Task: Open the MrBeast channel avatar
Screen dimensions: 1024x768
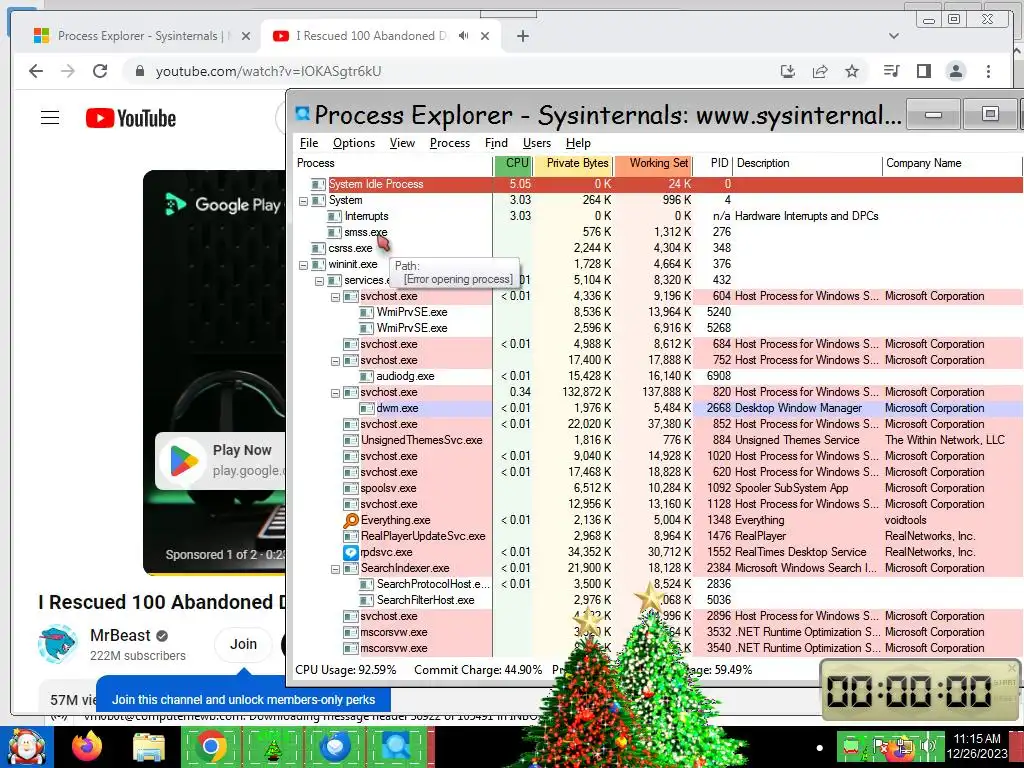Action: (57, 644)
